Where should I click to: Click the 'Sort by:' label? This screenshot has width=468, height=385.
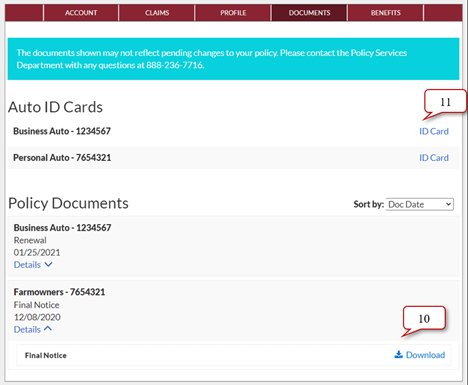pyautogui.click(x=369, y=204)
